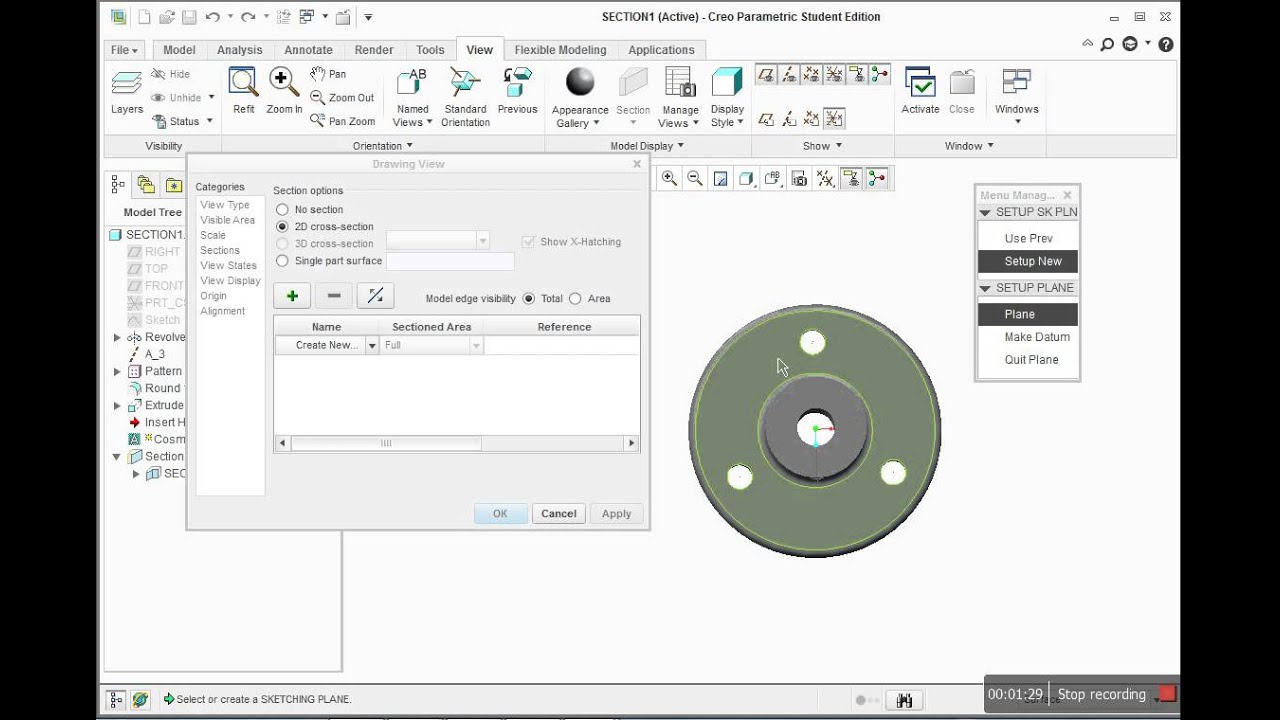Click the green plus add-section button
Image resolution: width=1280 pixels, height=720 pixels.
pyautogui.click(x=292, y=296)
